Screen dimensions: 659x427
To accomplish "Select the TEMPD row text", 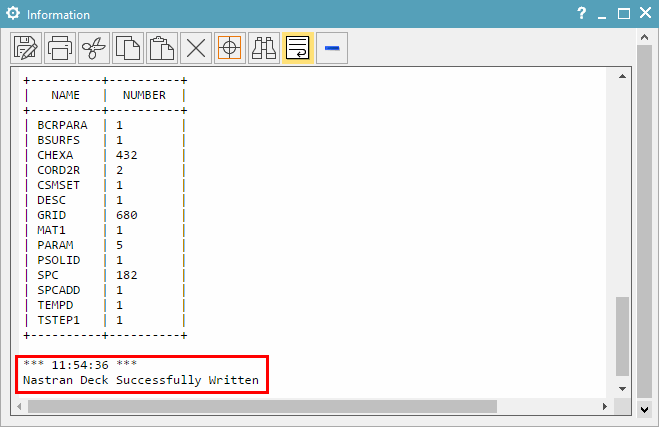I will 55,305.
